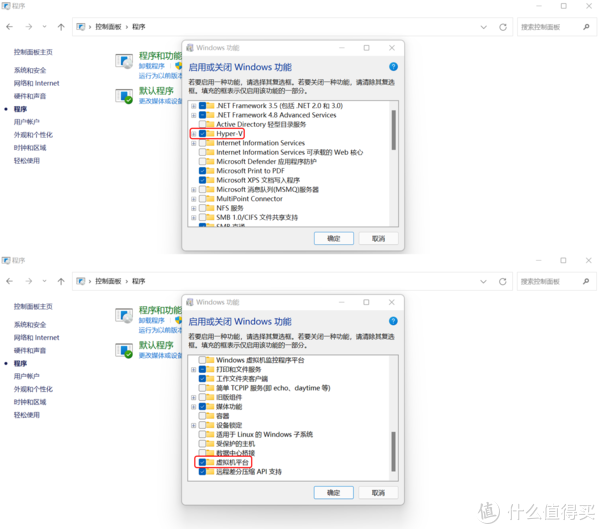The width and height of the screenshot is (600, 529).
Task: Click 控制面板主页 link in top window
Action: point(33,52)
